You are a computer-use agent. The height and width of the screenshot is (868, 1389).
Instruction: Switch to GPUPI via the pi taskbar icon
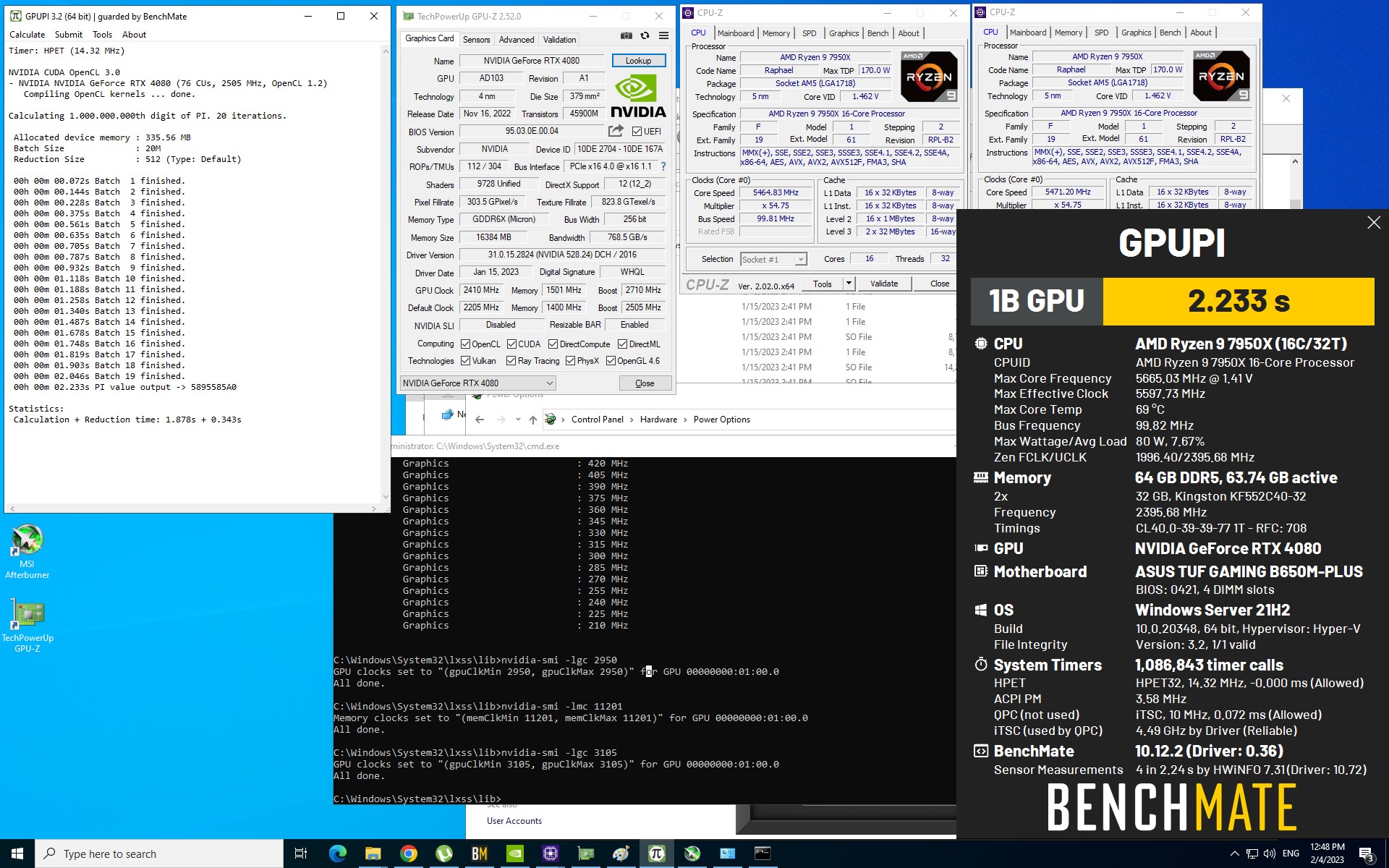click(656, 854)
